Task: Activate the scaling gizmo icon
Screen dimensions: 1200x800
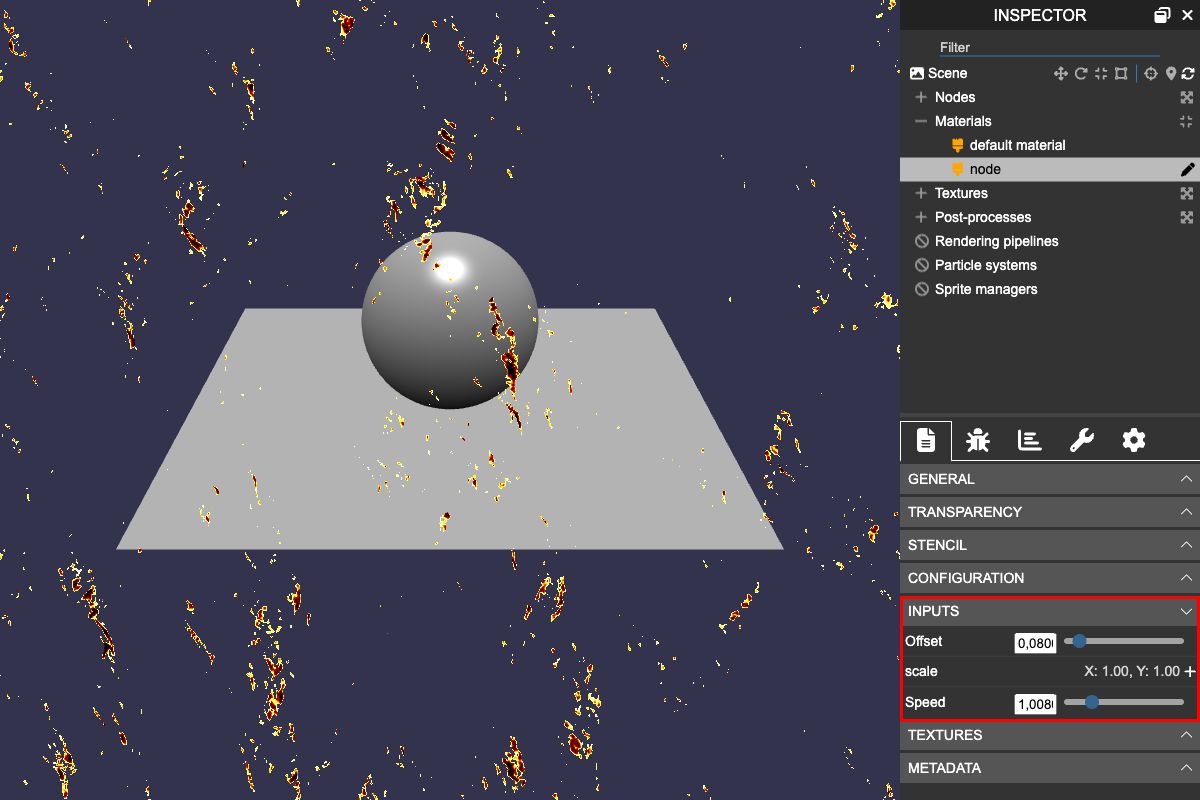Action: coord(1101,73)
